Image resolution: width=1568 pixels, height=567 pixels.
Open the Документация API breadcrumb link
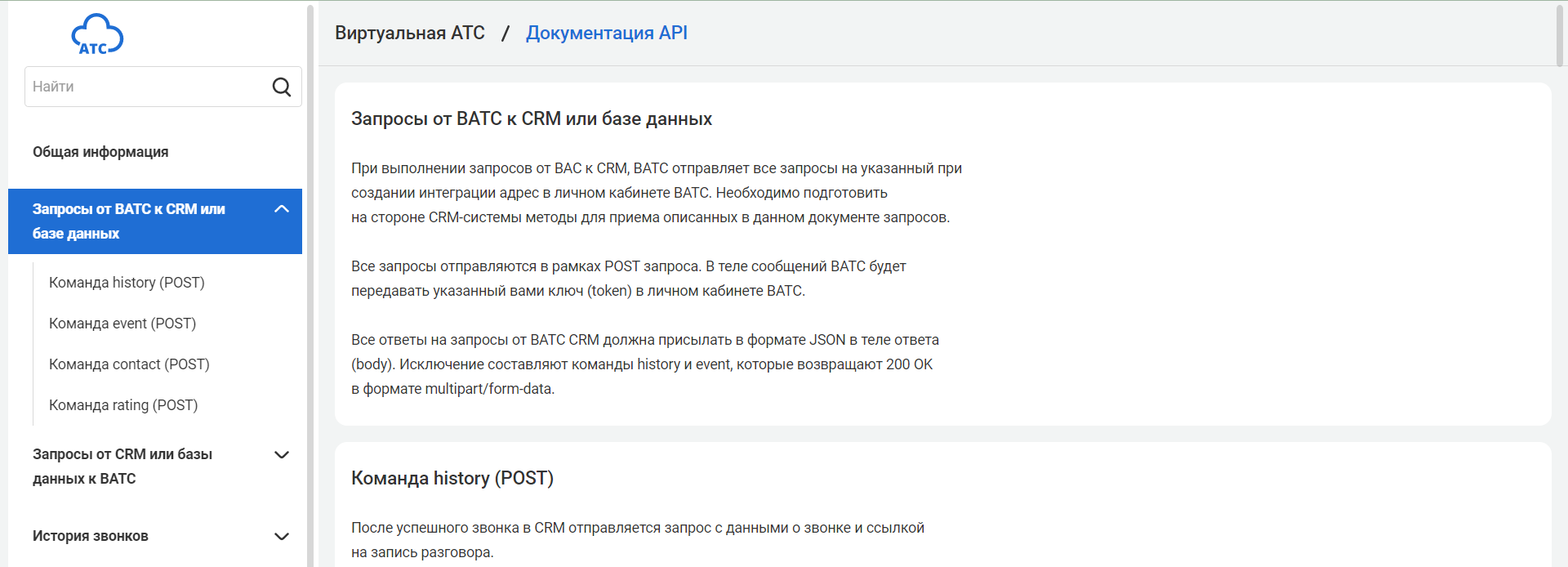606,33
